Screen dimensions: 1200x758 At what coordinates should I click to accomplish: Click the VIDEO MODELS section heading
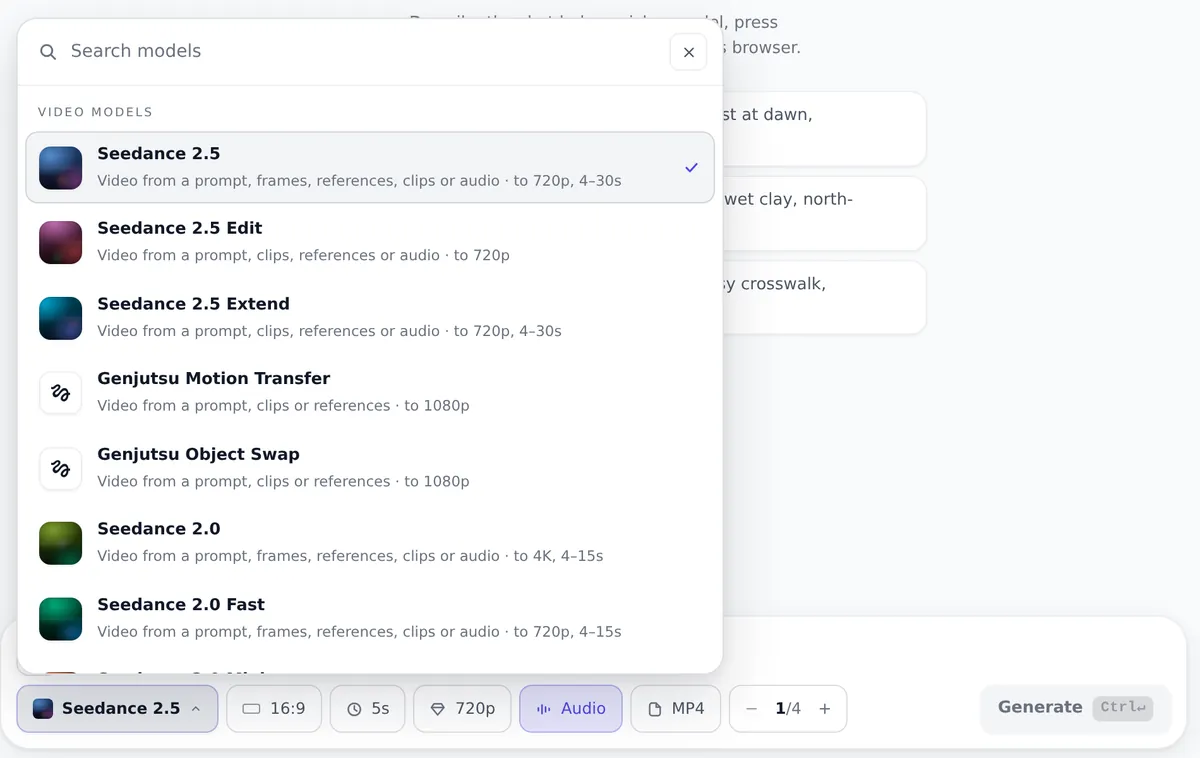click(95, 112)
